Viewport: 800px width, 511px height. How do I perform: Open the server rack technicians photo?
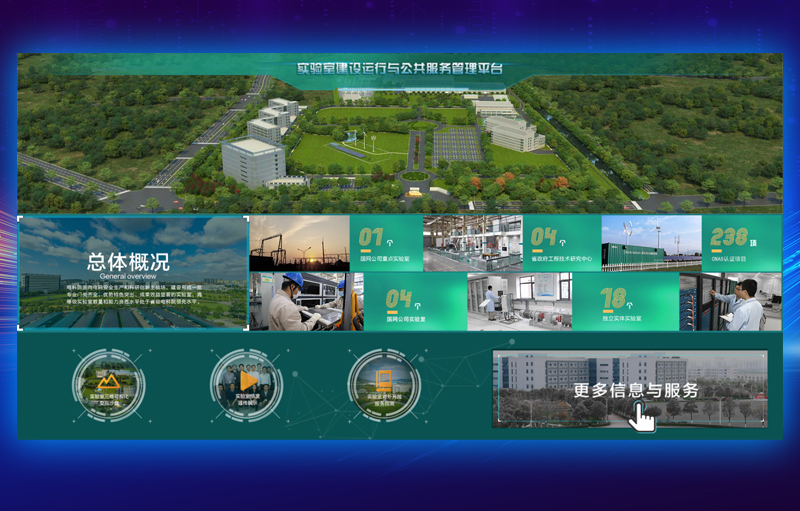[730, 302]
